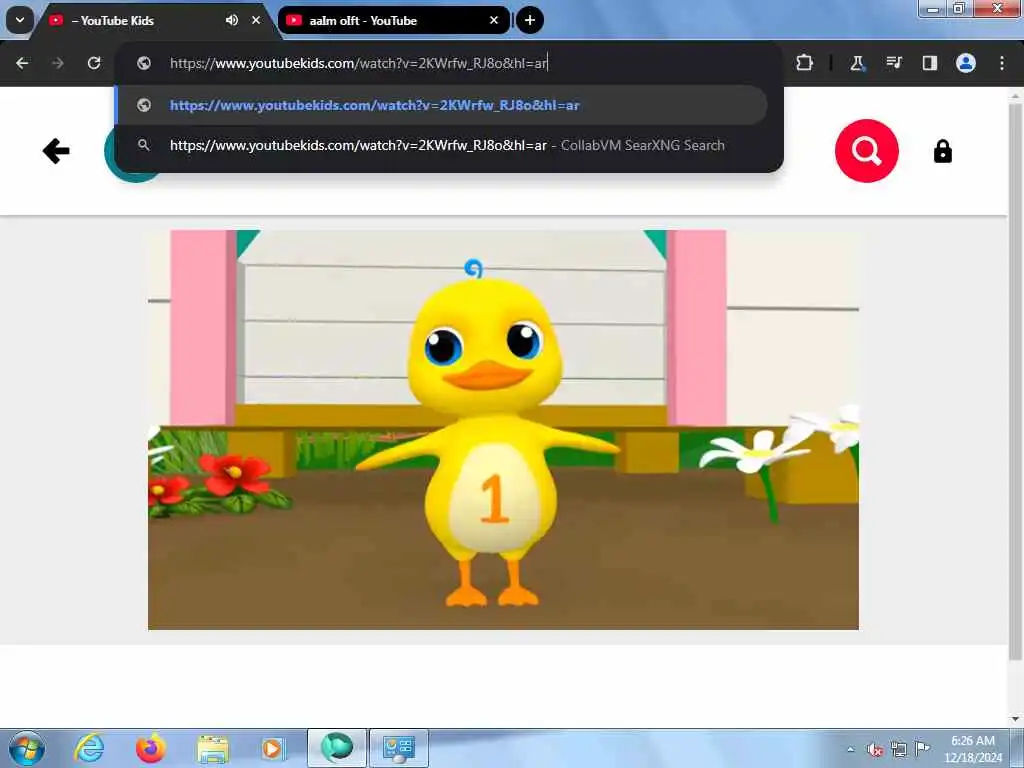Open the media controls icon
This screenshot has width=1024, height=768.
894,63
